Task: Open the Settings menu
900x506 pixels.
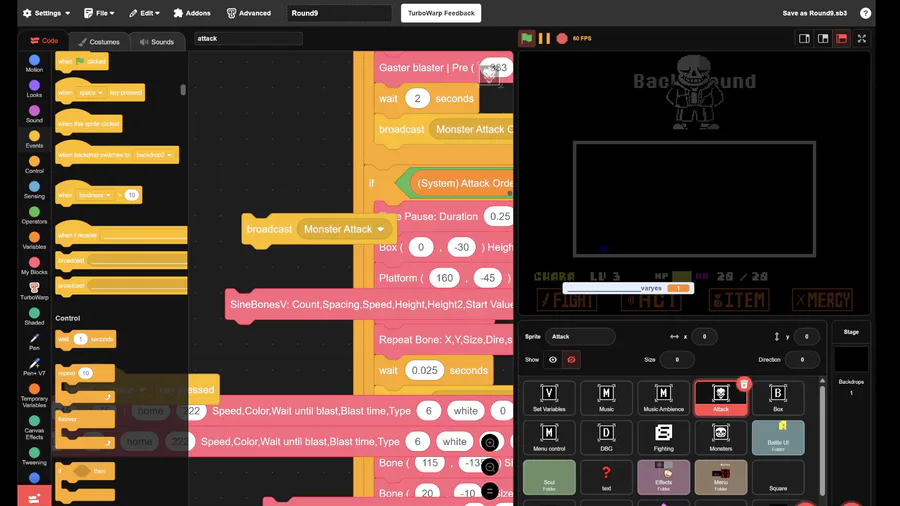Action: [46, 13]
